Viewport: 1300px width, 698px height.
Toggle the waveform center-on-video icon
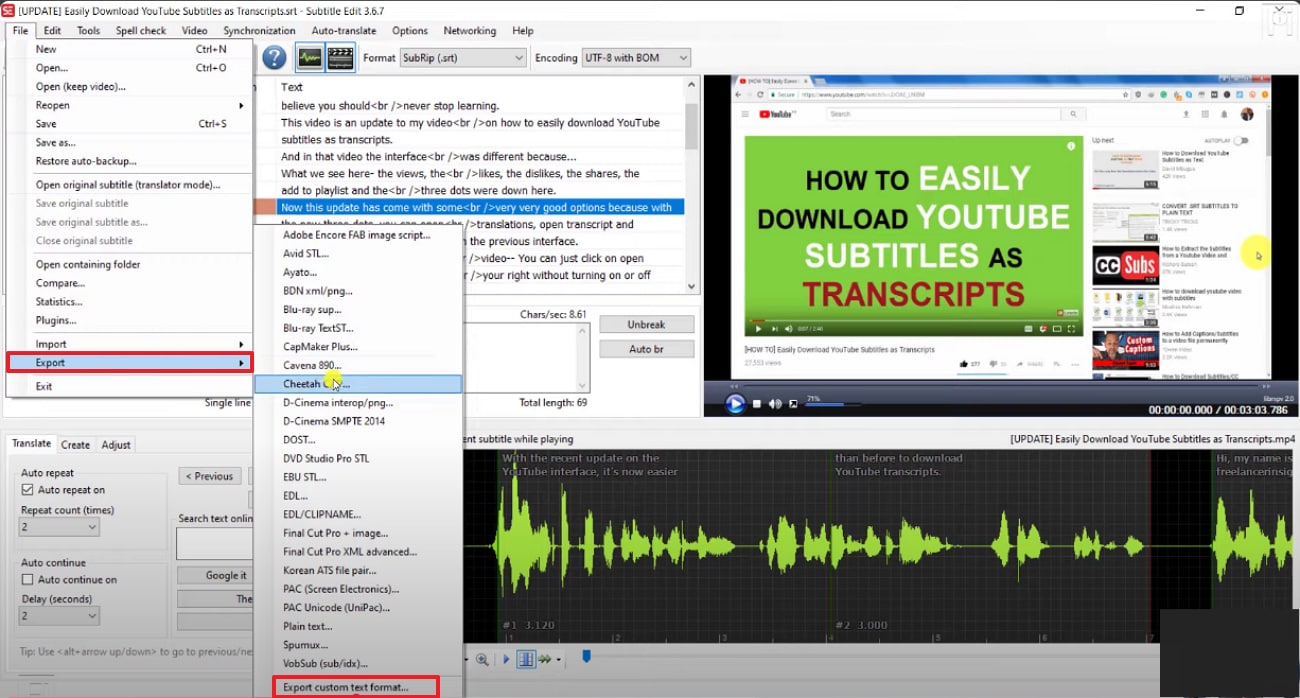[526, 659]
